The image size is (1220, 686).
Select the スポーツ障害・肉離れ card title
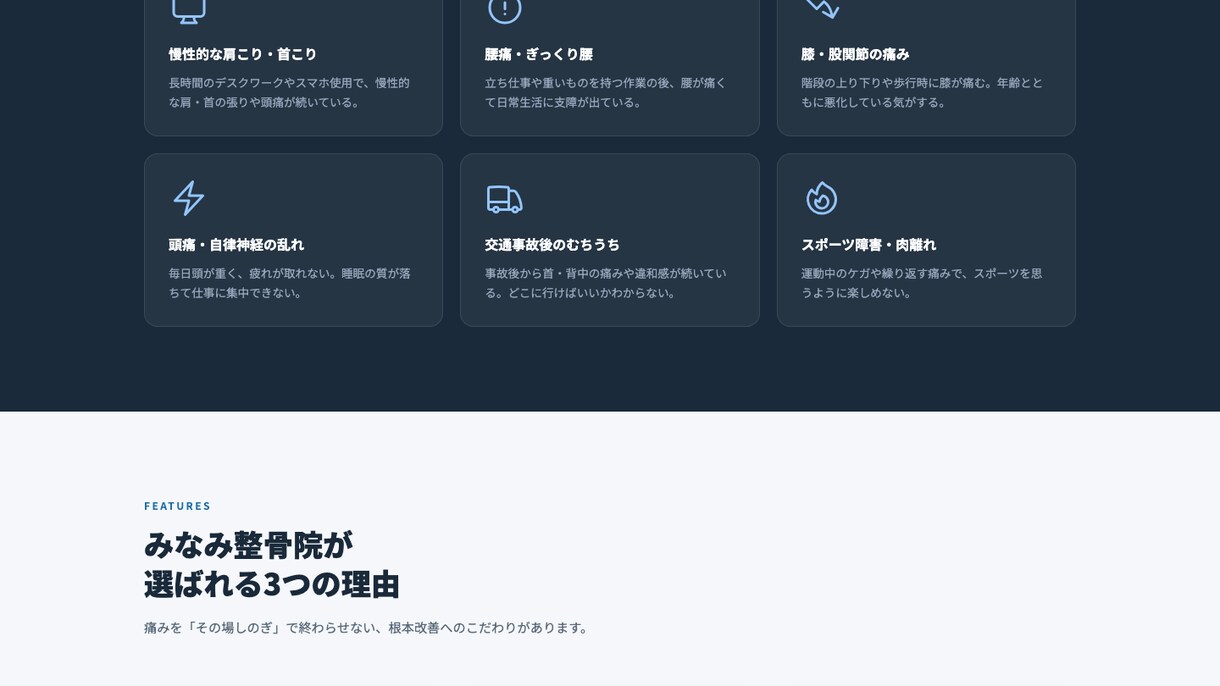(x=868, y=244)
